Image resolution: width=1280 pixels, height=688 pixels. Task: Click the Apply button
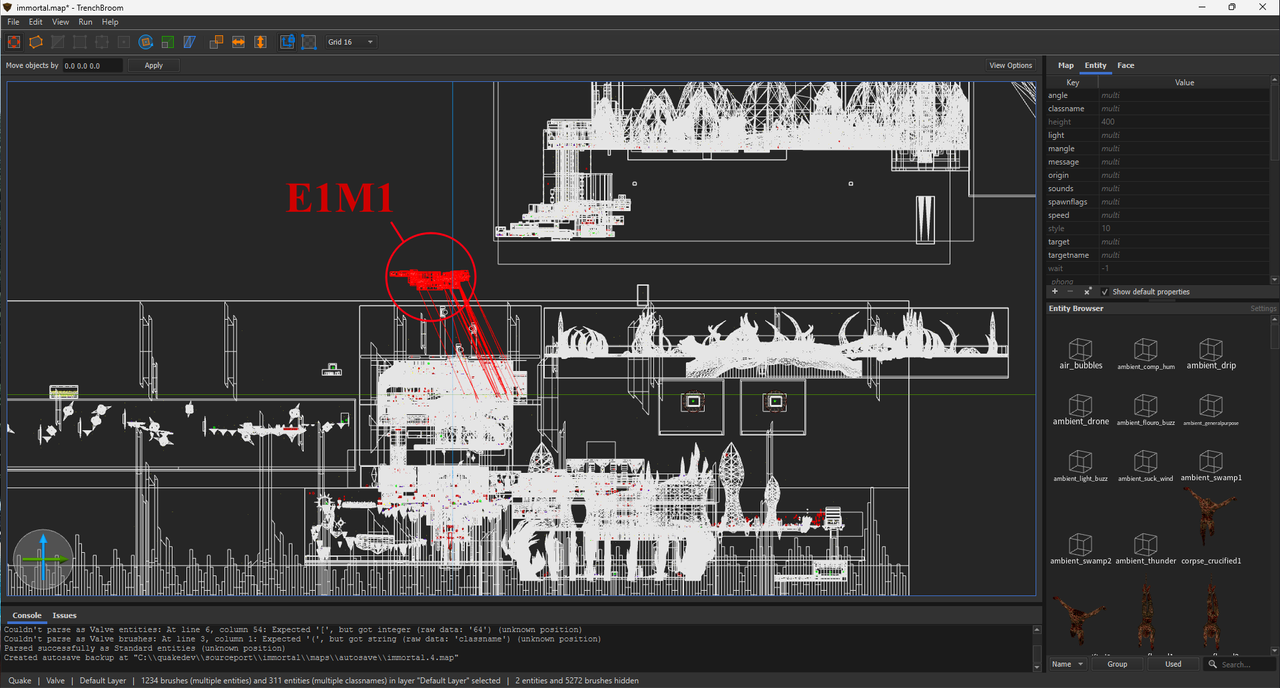(153, 65)
